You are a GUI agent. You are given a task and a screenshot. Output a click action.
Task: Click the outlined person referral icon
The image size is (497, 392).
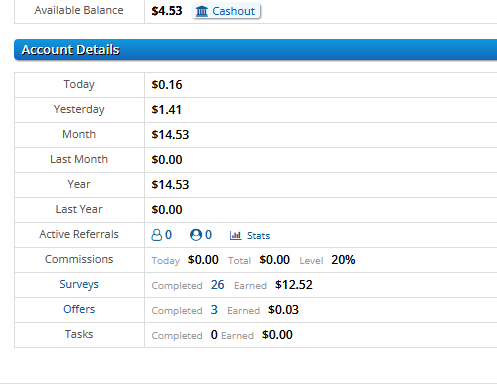click(156, 235)
